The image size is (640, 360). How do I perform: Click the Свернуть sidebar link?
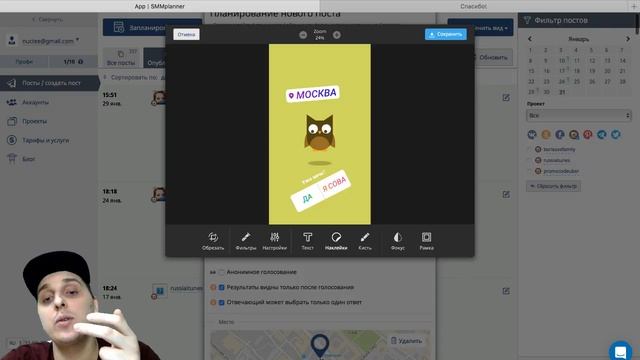point(47,19)
